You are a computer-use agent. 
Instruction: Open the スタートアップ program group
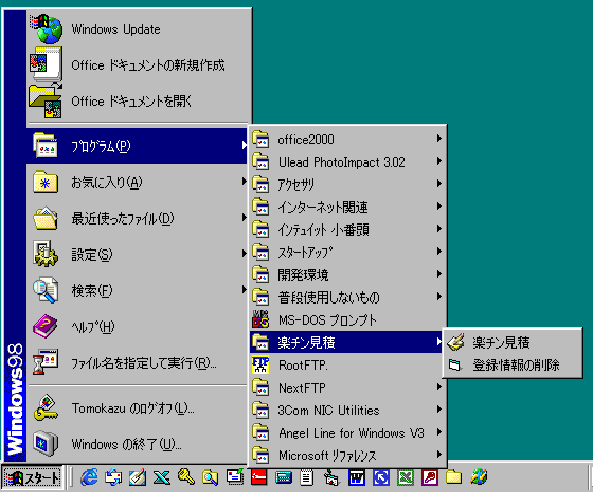click(x=347, y=251)
